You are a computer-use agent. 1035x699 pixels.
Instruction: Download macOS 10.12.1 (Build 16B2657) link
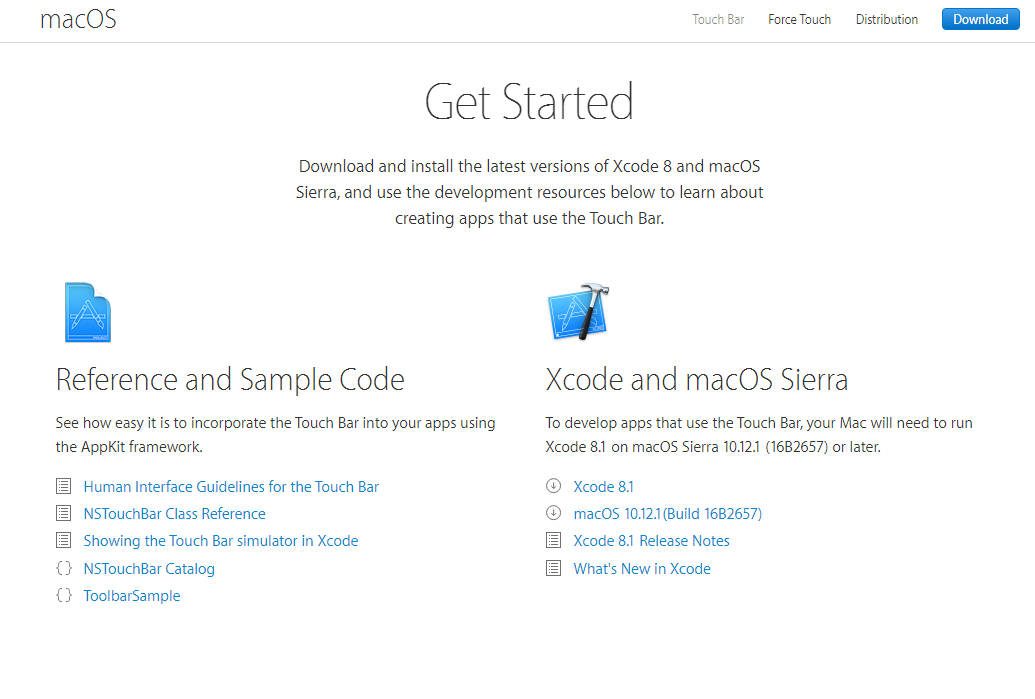(667, 514)
